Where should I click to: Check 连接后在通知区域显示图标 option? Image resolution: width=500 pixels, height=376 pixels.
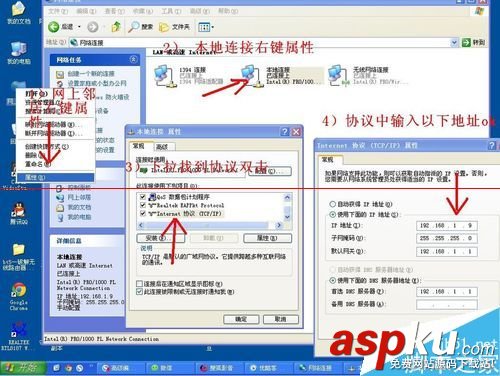(140, 284)
